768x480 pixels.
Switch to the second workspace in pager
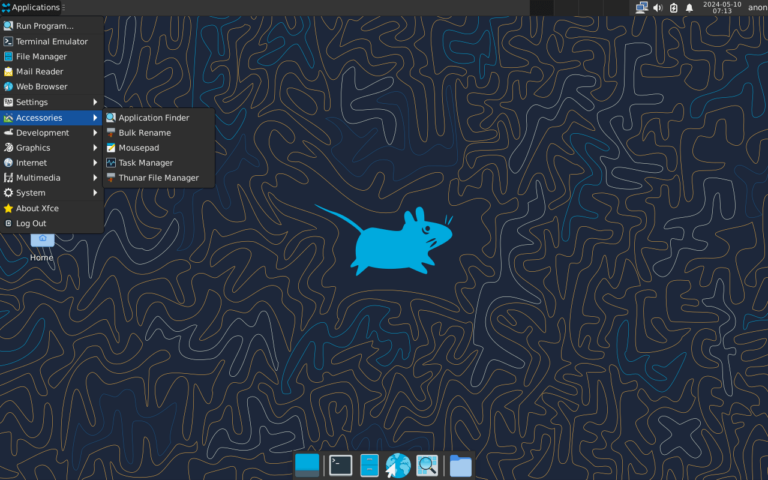click(x=566, y=7)
